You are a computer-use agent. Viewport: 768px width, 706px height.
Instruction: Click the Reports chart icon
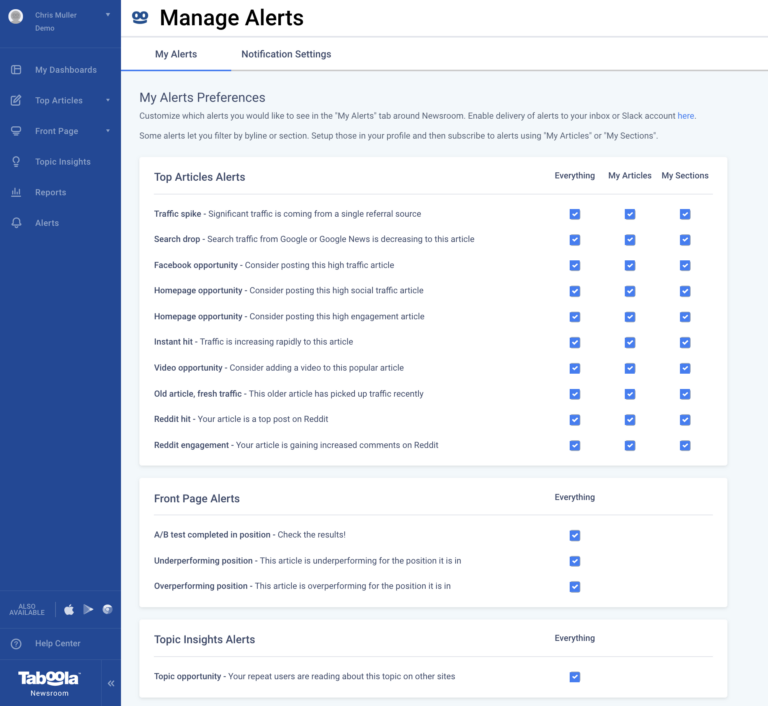16,192
